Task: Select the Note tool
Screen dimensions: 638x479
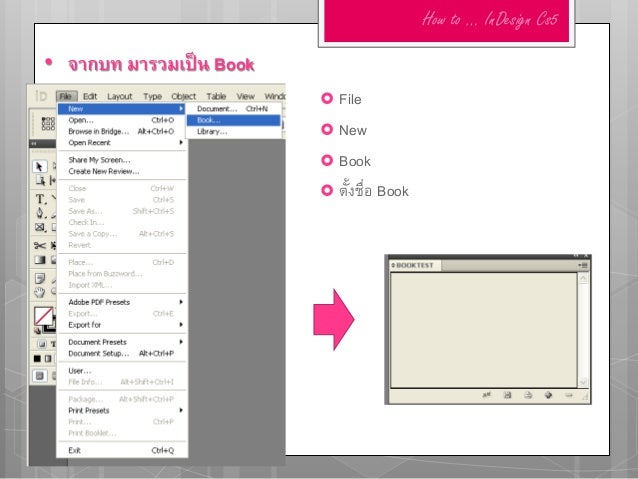Action: click(40, 279)
